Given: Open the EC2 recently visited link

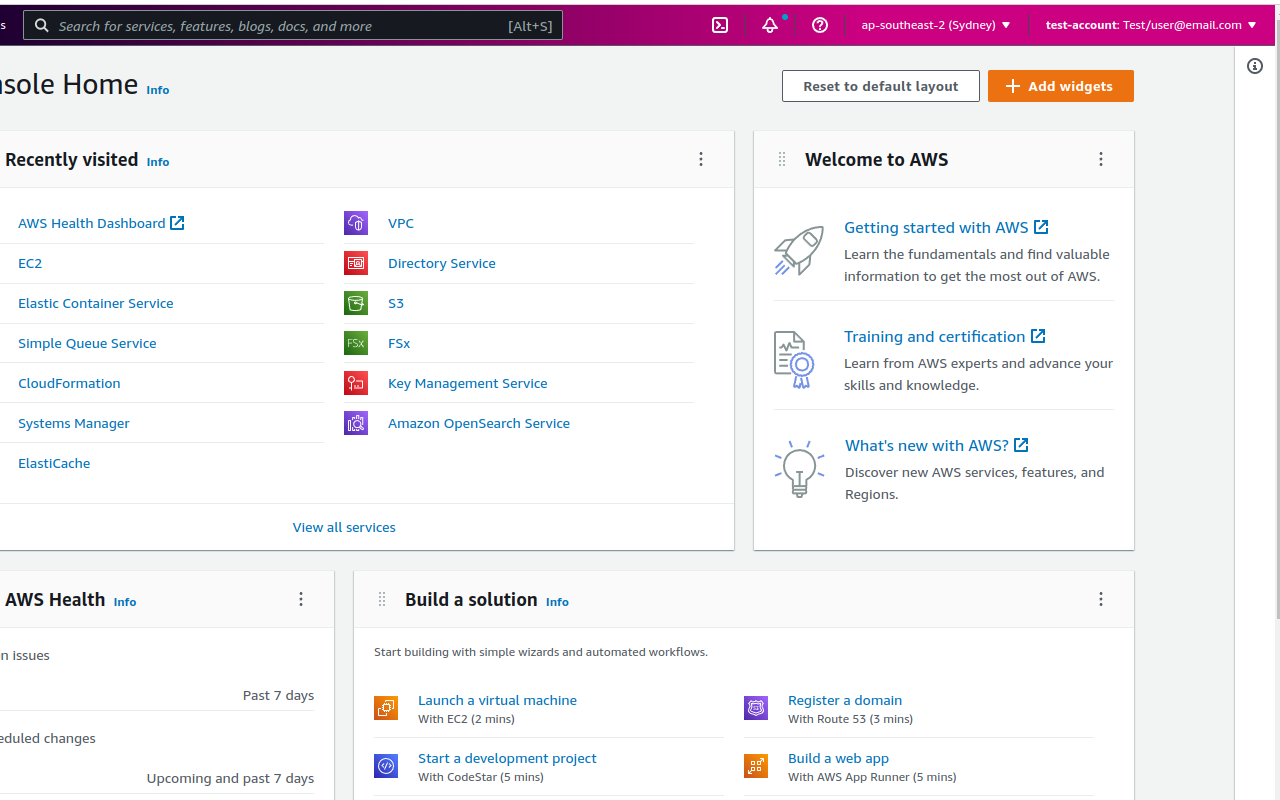Looking at the screenshot, I should point(30,263).
